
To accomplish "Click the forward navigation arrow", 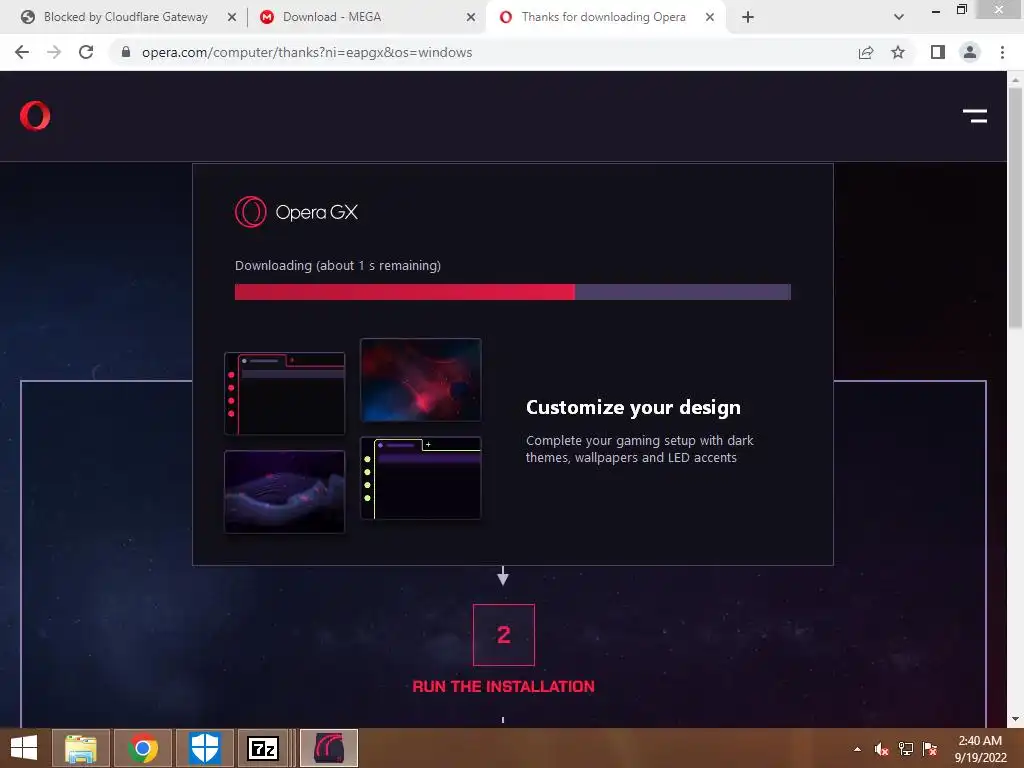I will [x=54, y=52].
